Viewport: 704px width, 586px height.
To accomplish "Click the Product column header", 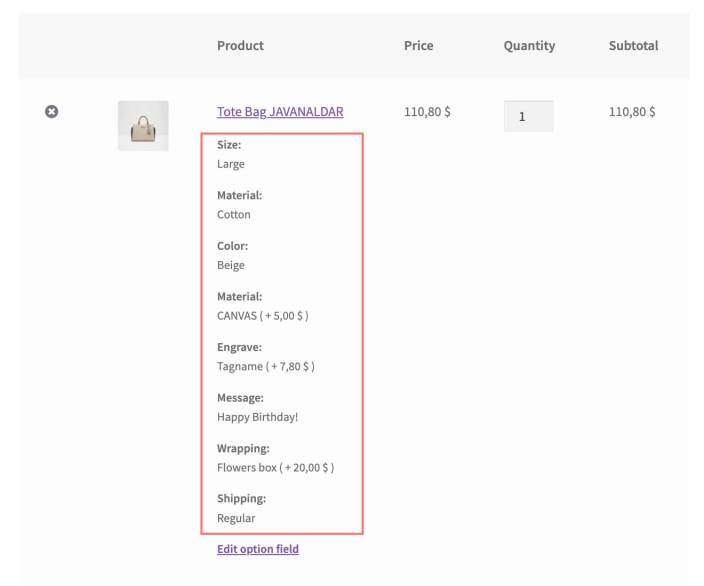I will pyautogui.click(x=240, y=45).
